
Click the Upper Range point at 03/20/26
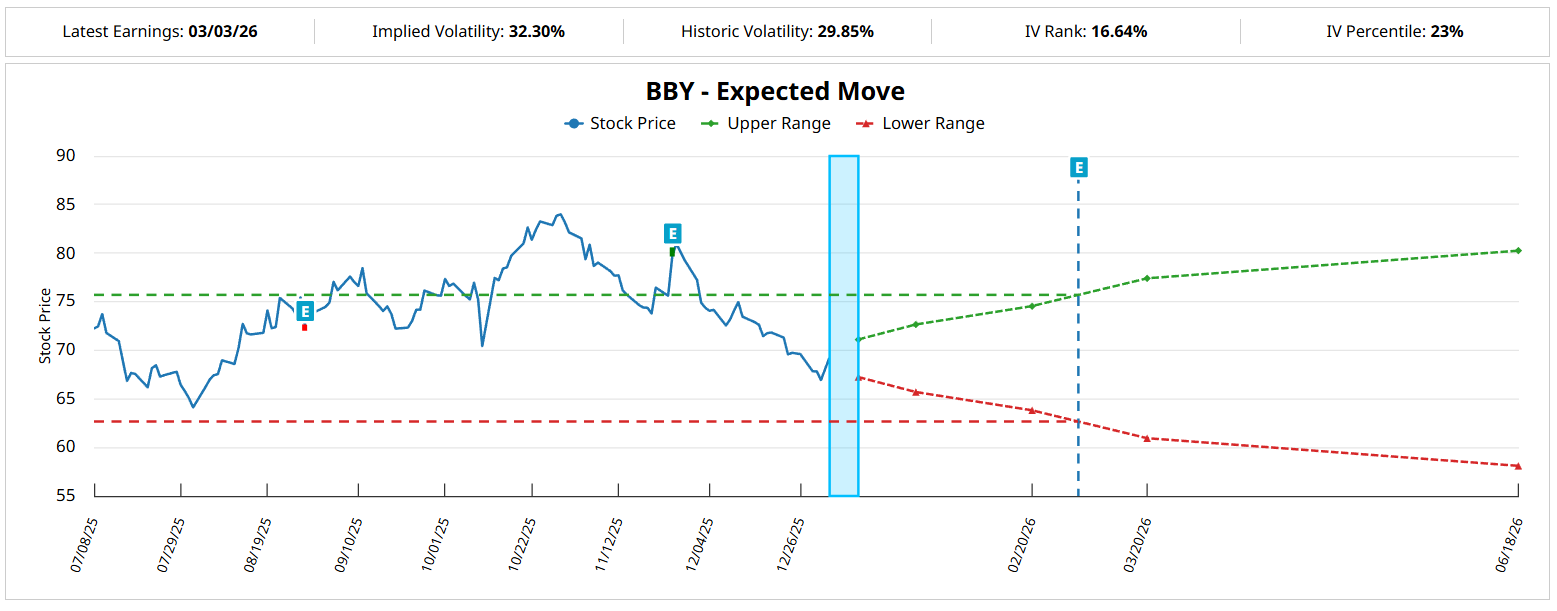coord(1147,278)
